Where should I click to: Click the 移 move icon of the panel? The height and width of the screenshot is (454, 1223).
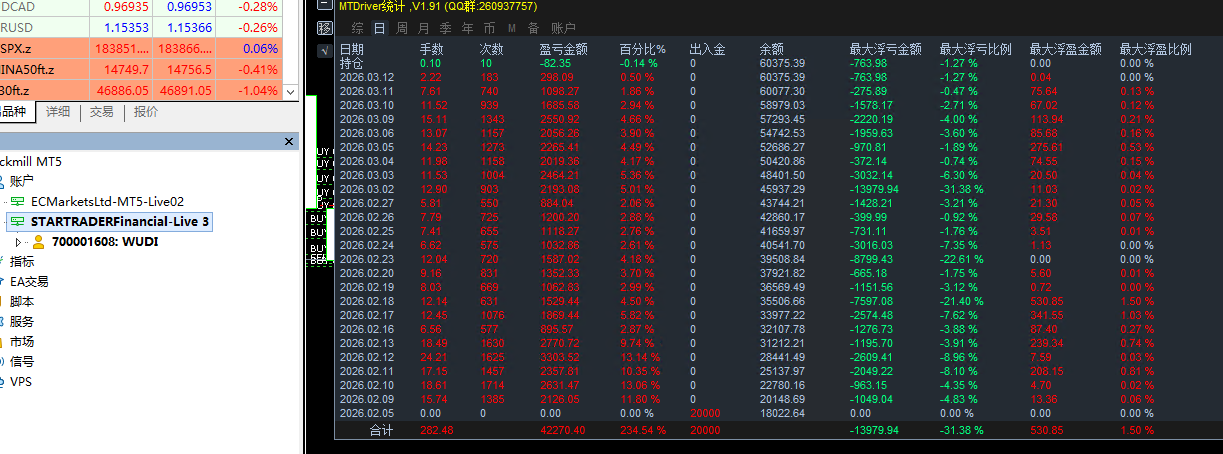coord(324,28)
